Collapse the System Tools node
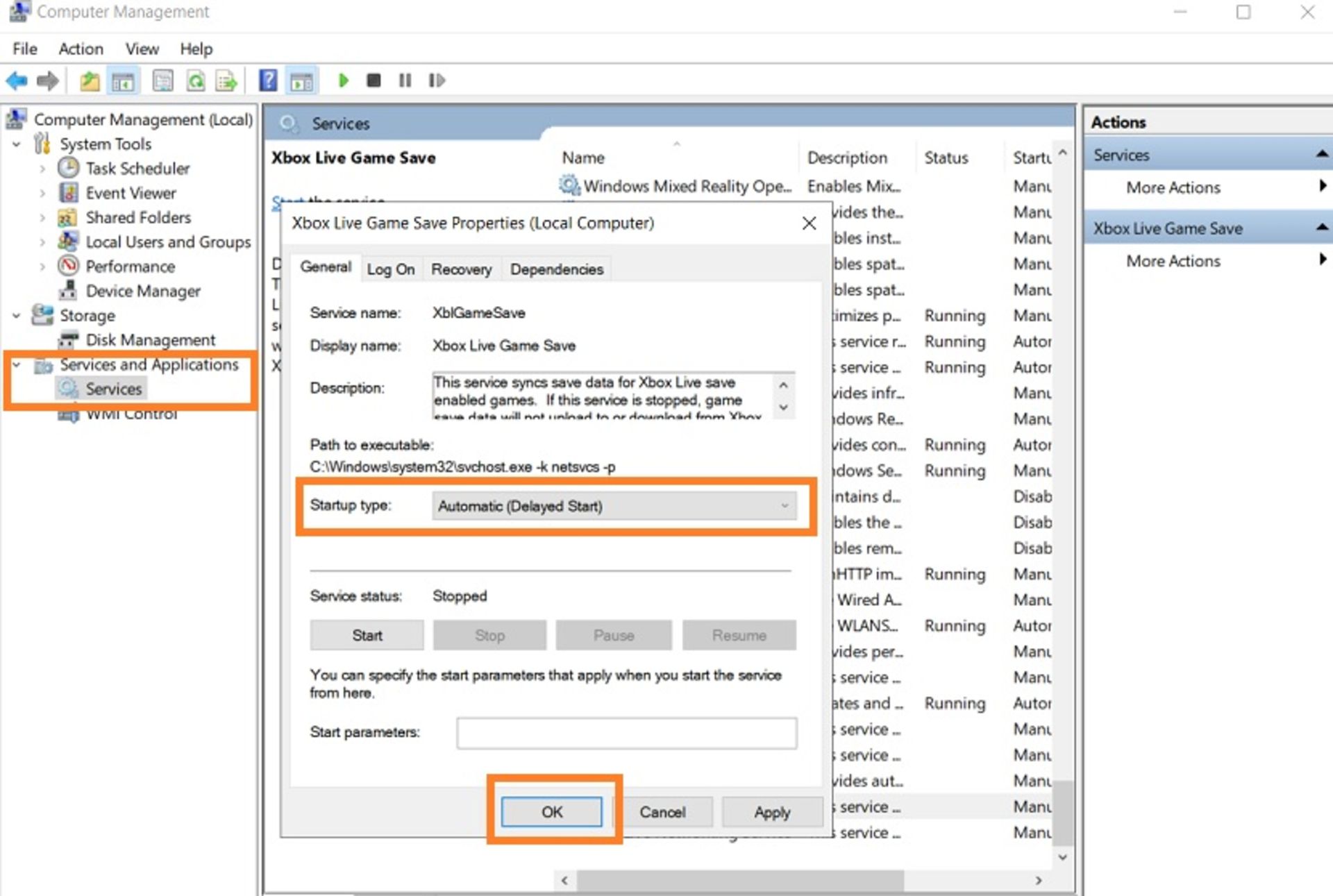 tap(17, 144)
